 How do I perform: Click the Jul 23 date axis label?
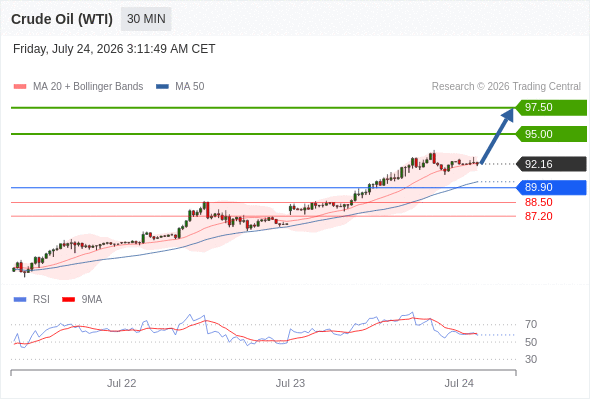coord(290,383)
